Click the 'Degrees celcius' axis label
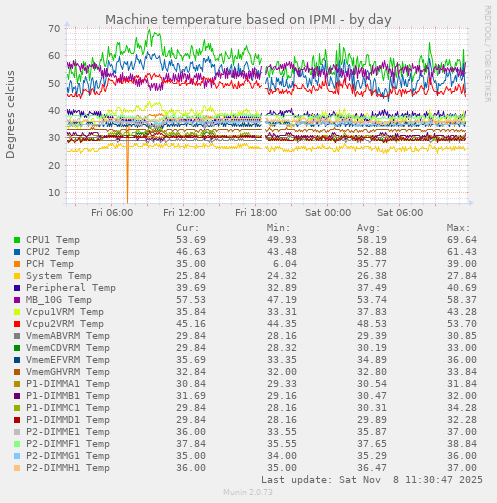 (x=10, y=114)
